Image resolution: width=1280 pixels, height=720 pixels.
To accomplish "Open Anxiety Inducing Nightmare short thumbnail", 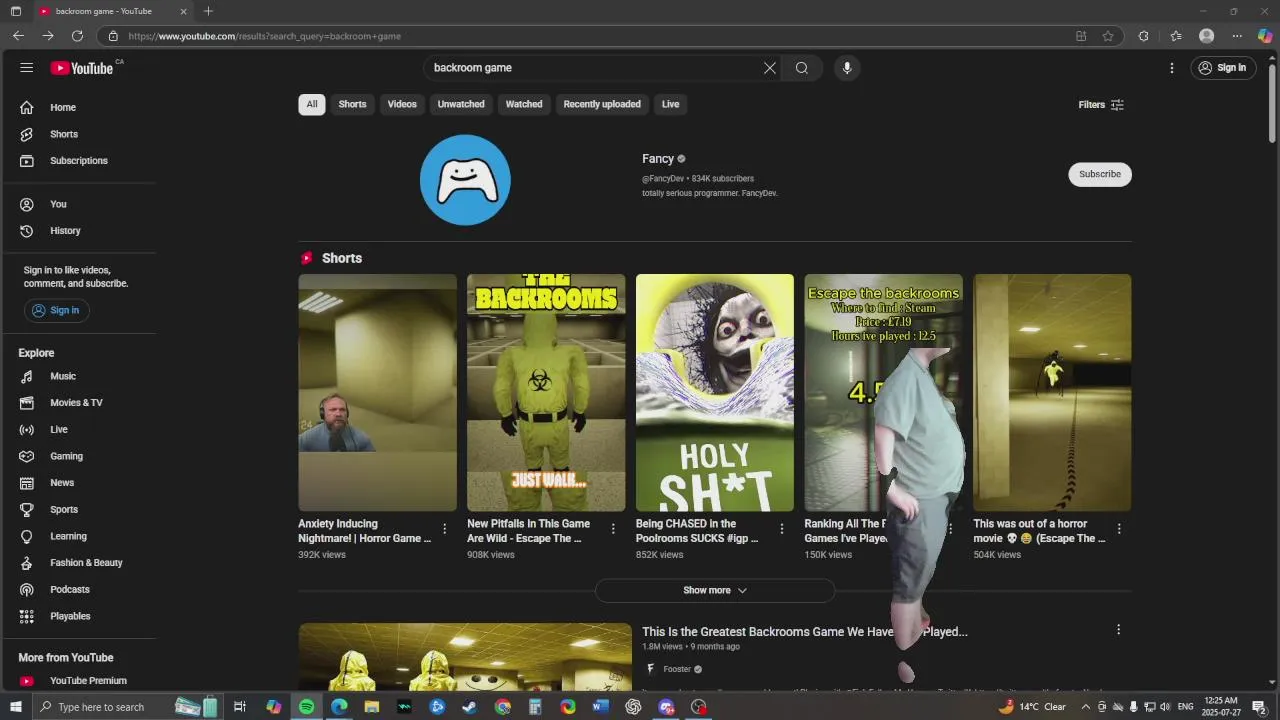I will click(377, 393).
